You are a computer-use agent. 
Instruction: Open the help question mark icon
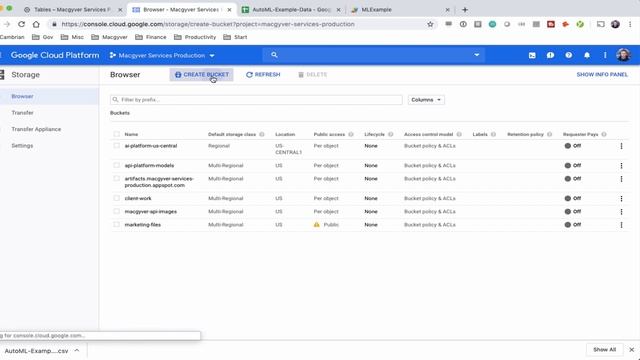569,55
